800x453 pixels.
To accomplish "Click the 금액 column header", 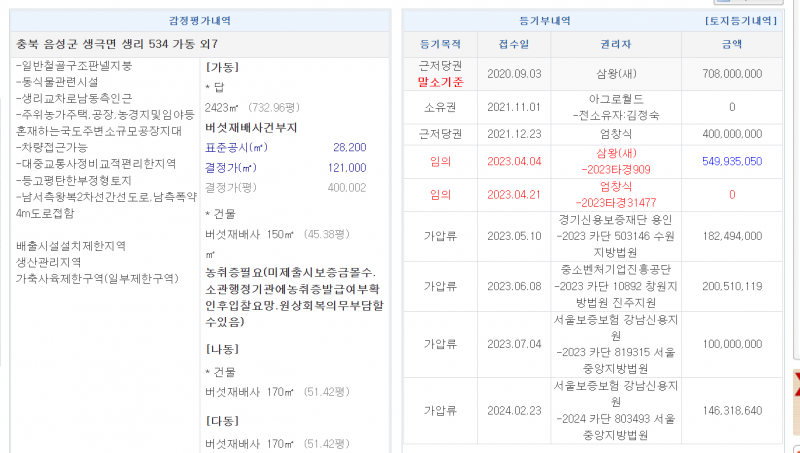I will click(732, 44).
